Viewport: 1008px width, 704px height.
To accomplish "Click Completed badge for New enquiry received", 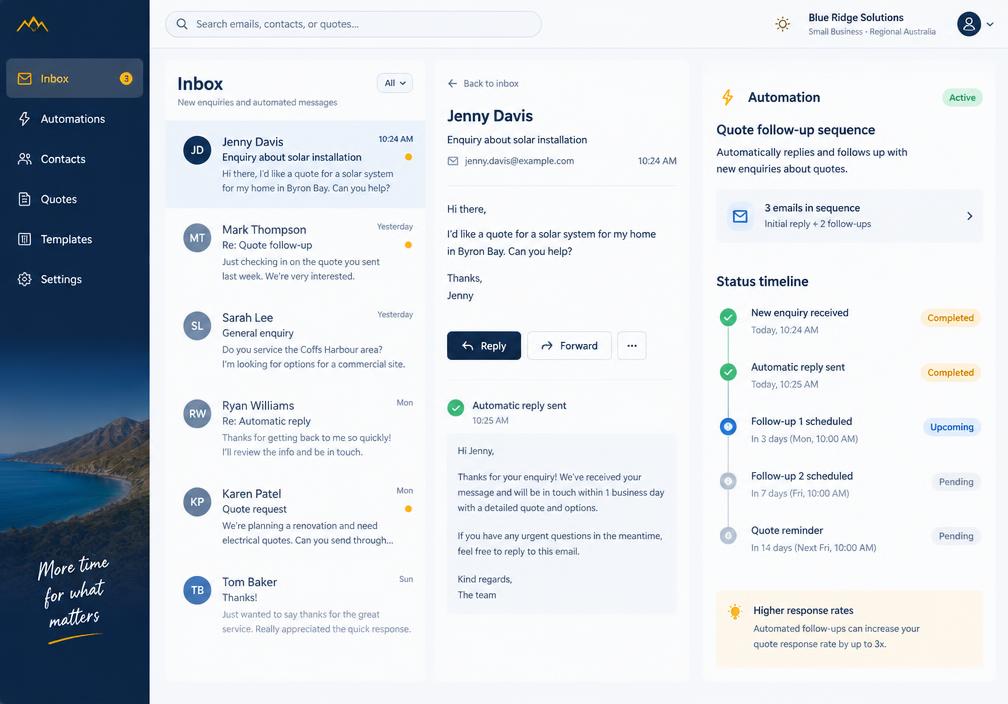I will (x=950, y=318).
